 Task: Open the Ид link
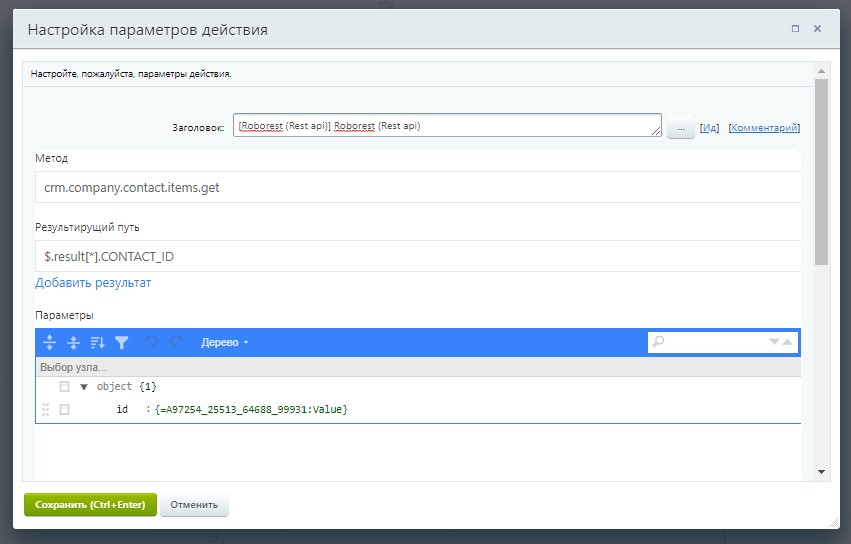click(709, 128)
